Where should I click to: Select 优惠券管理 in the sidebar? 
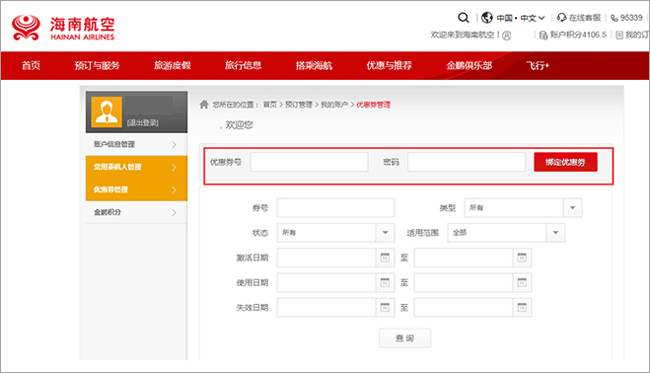(136, 190)
